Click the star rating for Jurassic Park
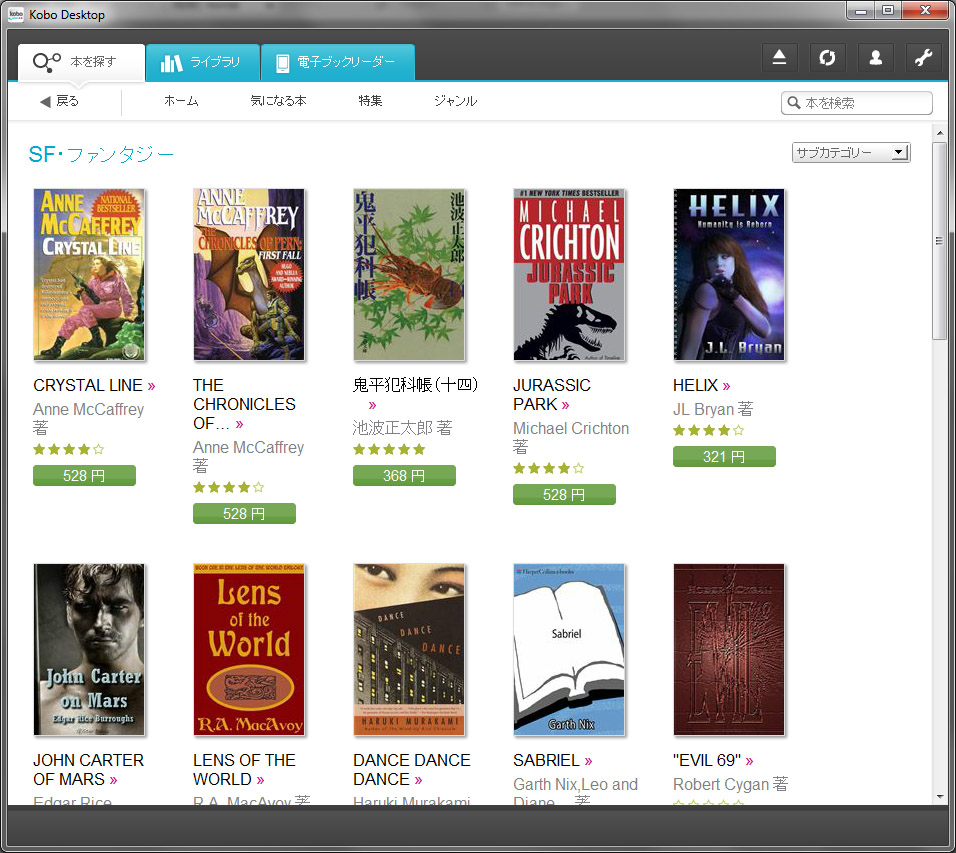Screen dimensions: 956x853 549,468
